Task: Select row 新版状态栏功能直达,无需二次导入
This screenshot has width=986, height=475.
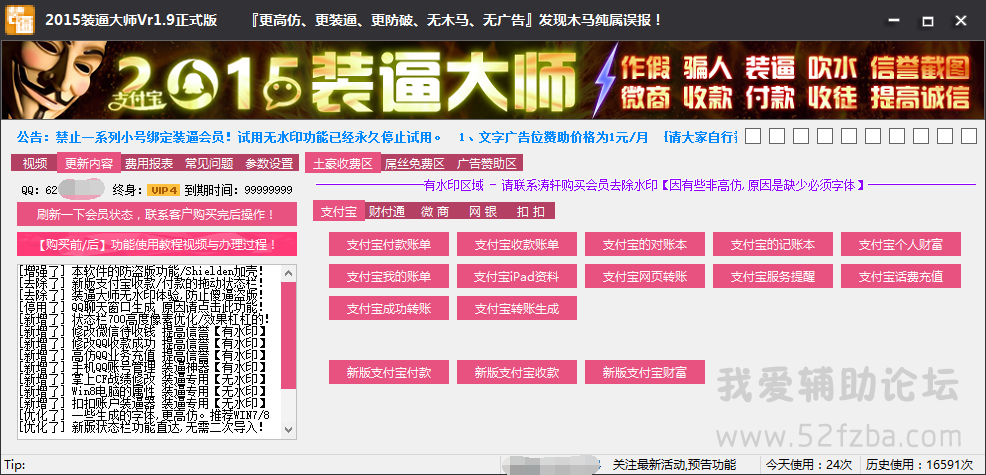Action: pos(142,428)
